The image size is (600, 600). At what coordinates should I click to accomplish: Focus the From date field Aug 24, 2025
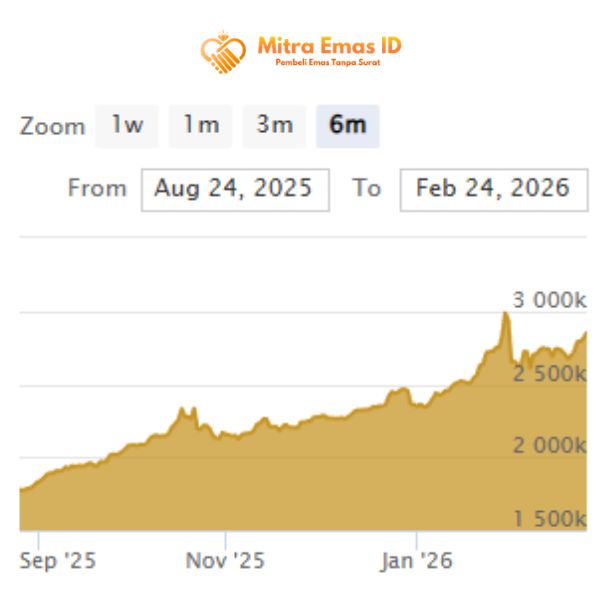[235, 189]
